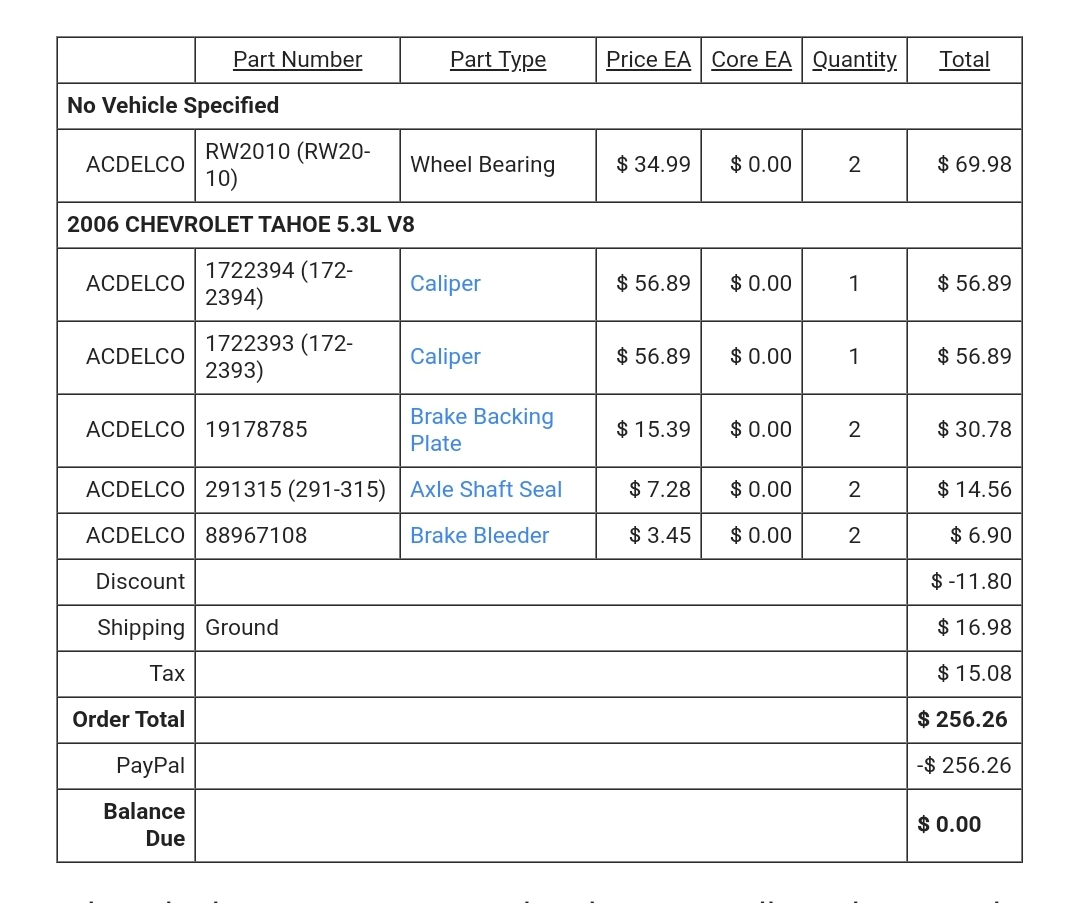Click the Quantity column header
The width and height of the screenshot is (1080, 903).
pos(855,60)
